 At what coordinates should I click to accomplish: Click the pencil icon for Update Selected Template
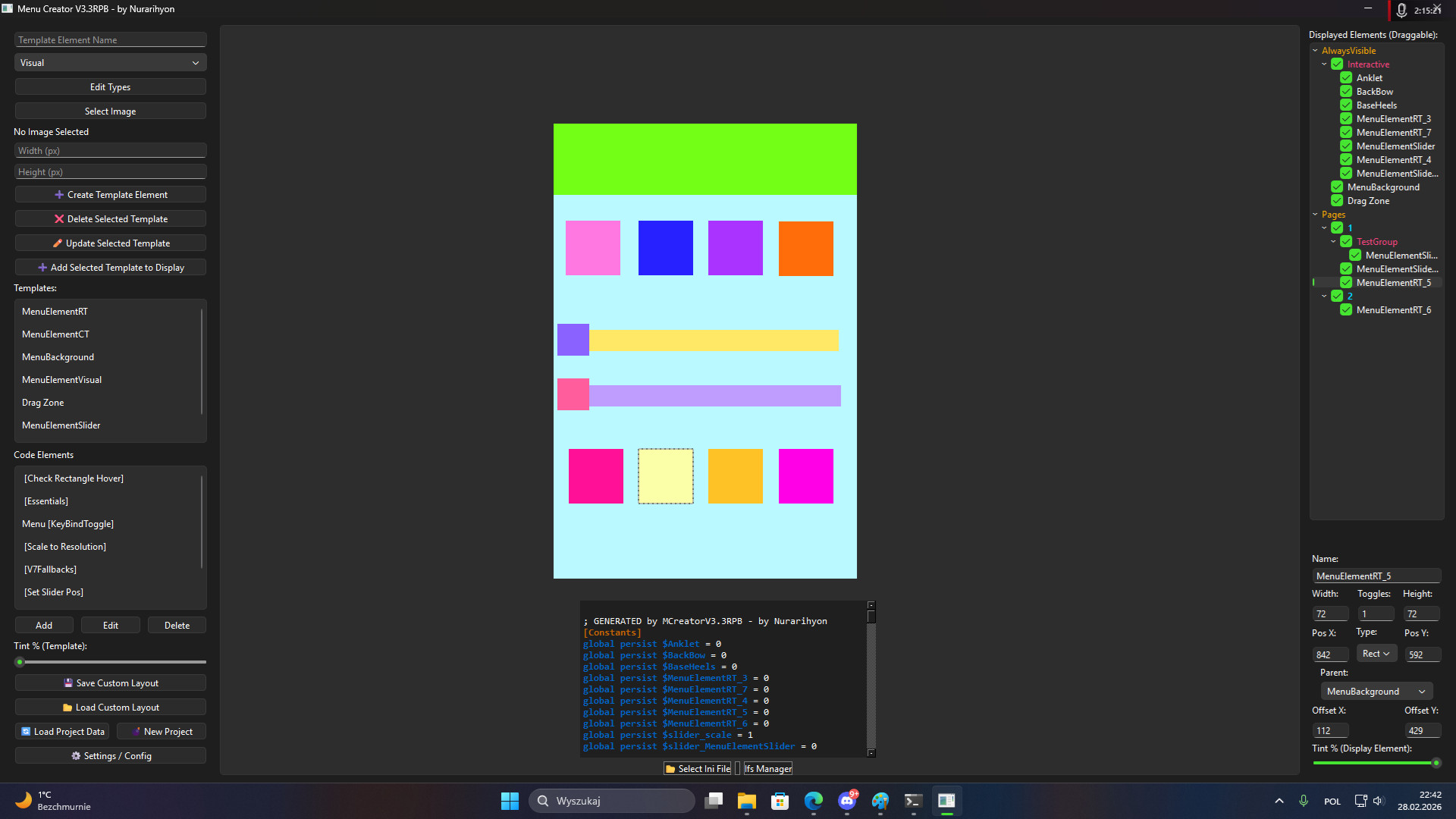58,243
